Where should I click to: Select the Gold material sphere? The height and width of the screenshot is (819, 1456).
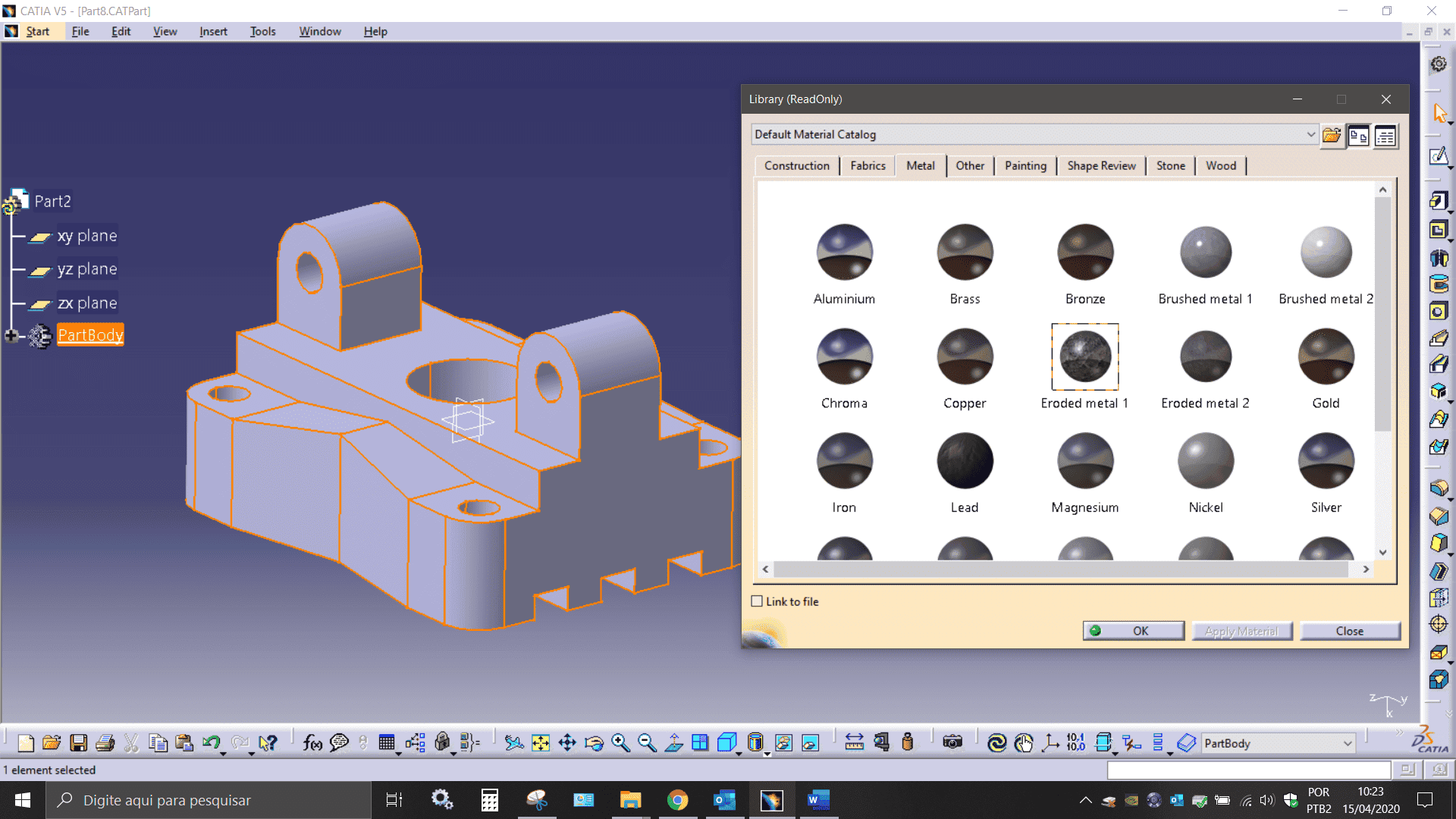pos(1326,356)
